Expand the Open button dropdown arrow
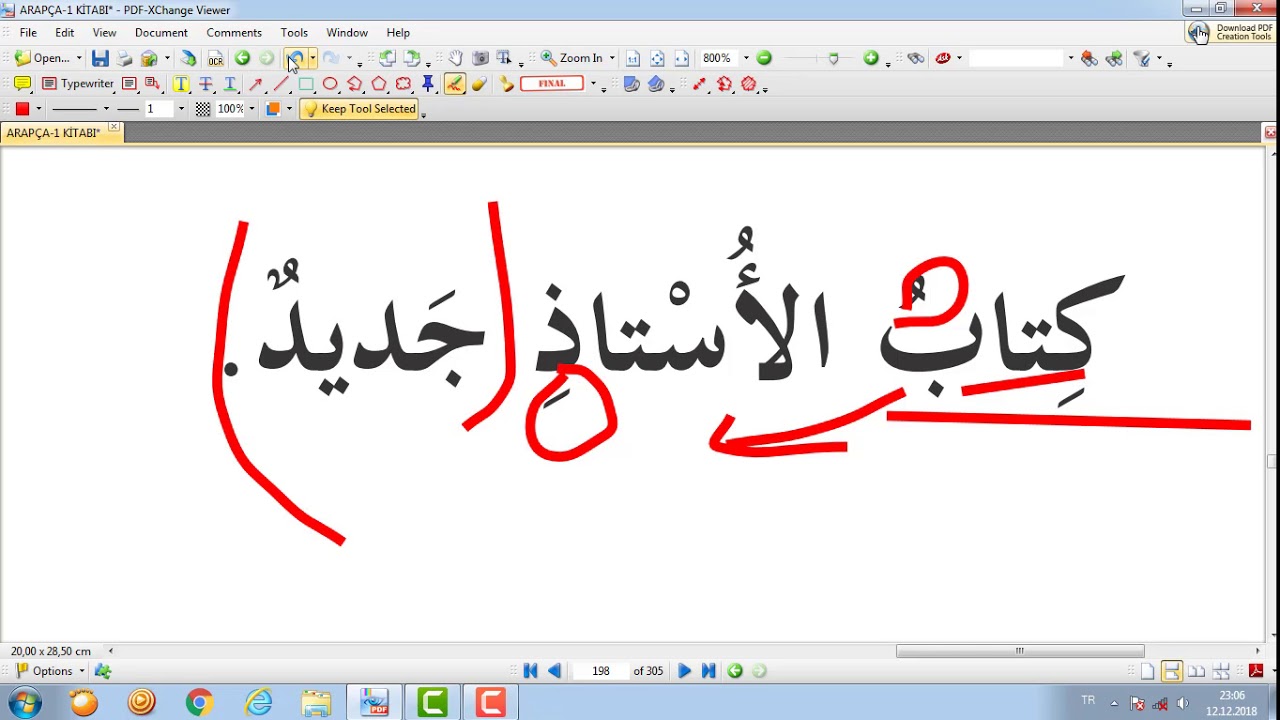 coord(80,58)
